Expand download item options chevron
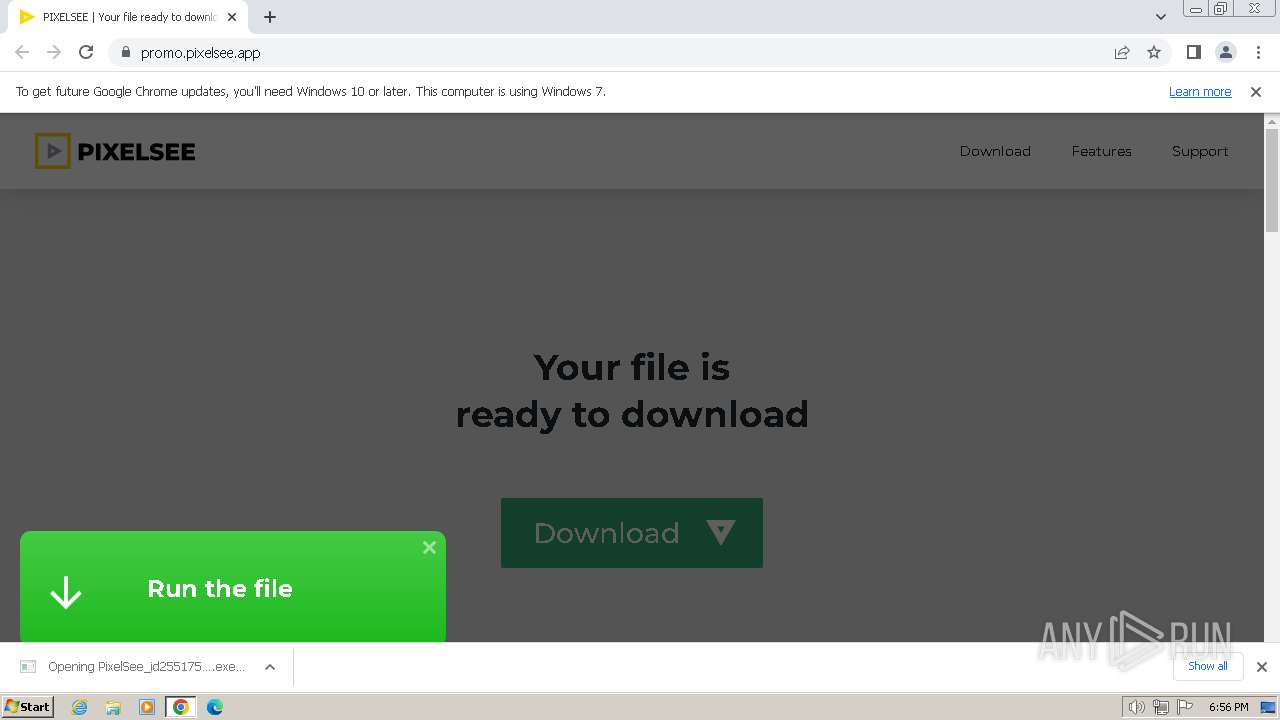 coord(270,667)
